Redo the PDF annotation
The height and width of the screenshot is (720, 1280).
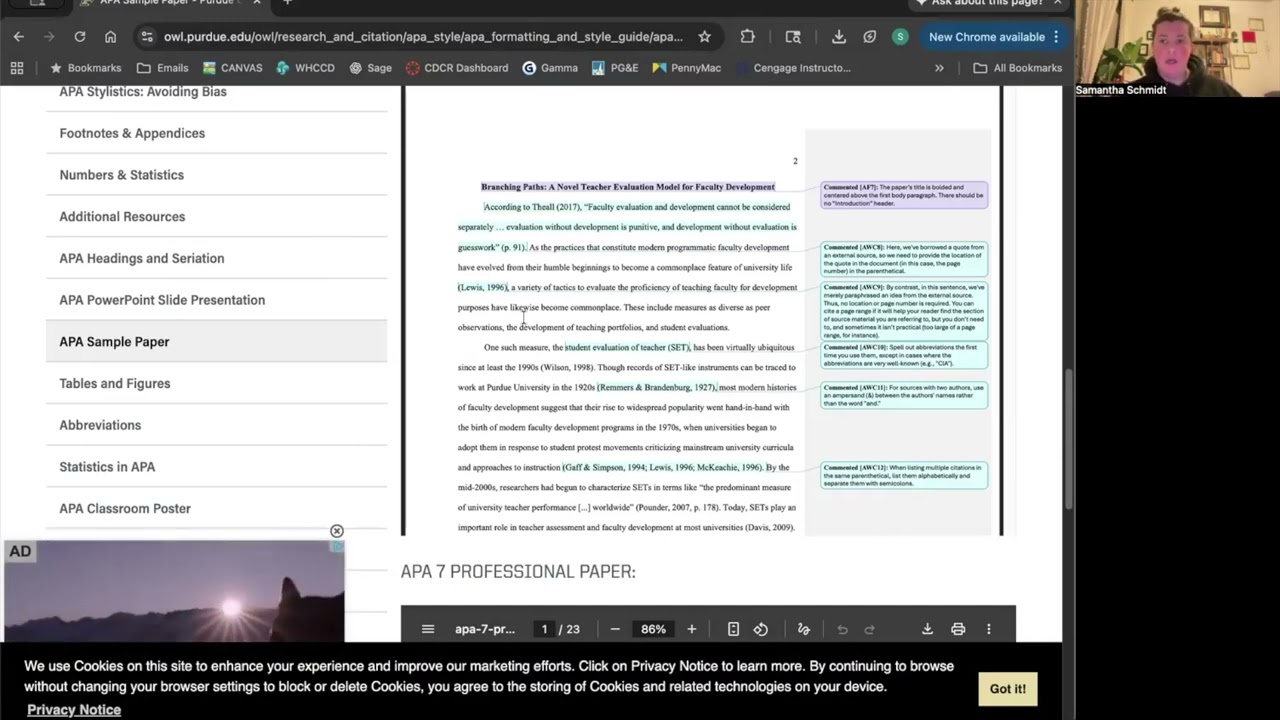point(870,629)
